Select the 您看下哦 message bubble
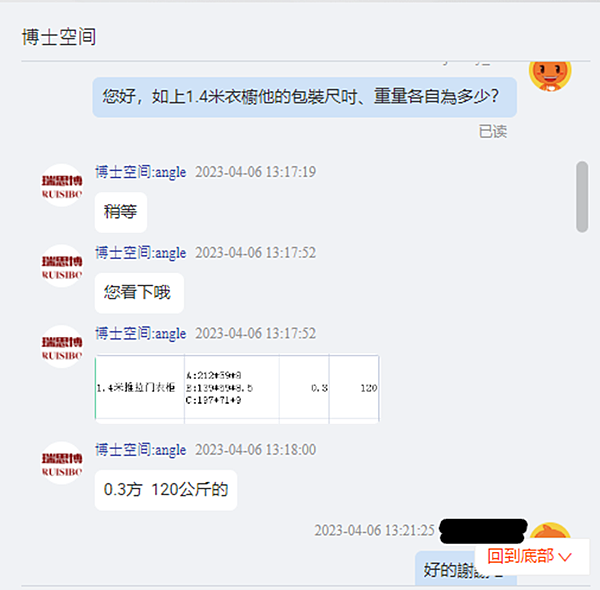 [x=139, y=293]
